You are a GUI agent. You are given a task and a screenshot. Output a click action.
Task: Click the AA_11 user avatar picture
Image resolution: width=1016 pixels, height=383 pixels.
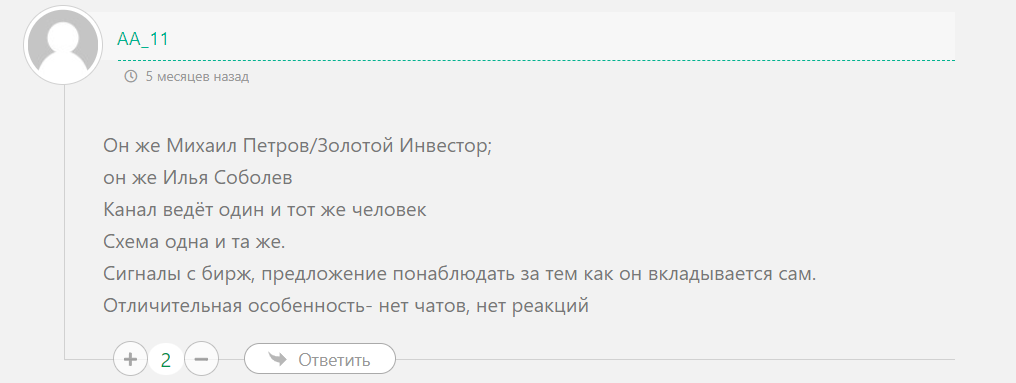(x=63, y=45)
